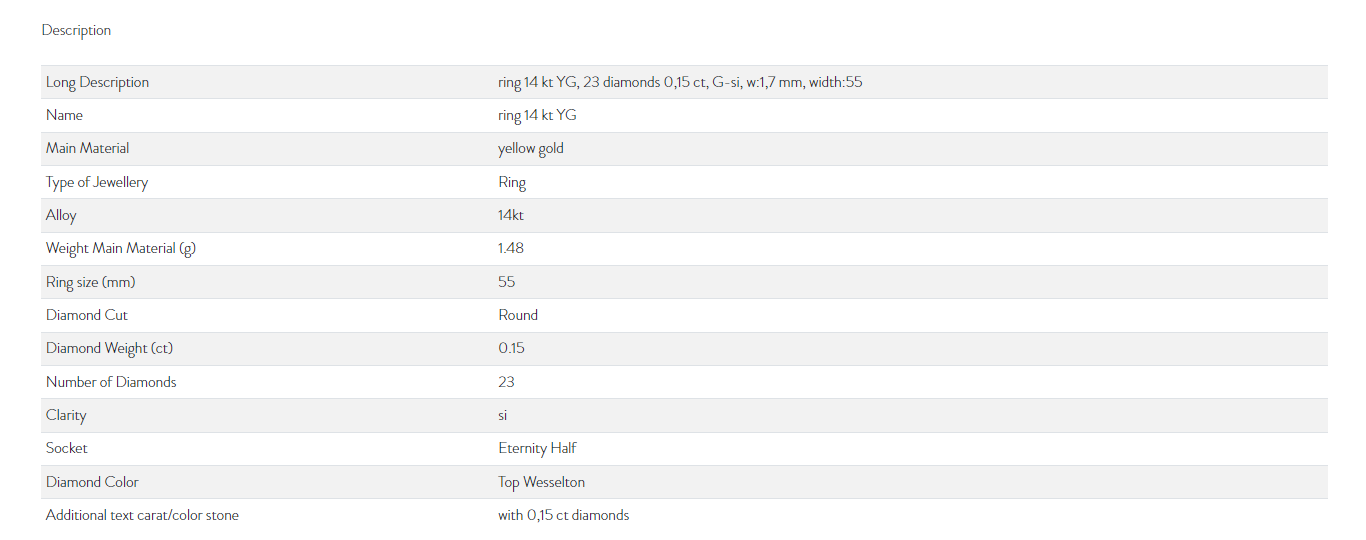Viewport: 1366px width, 540px height.
Task: Select the 'Eternity Half' socket value
Action: click(537, 448)
